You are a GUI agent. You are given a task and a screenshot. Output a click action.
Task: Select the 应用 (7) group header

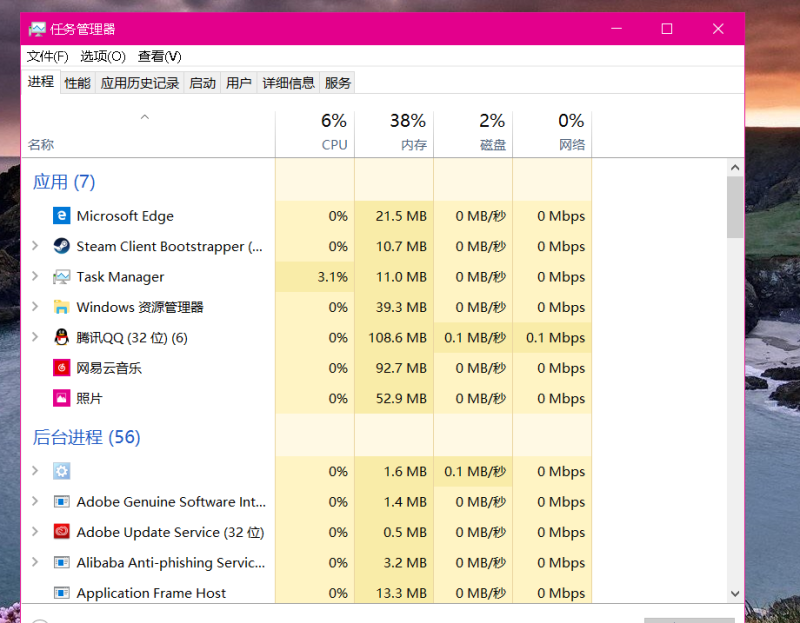[64, 182]
